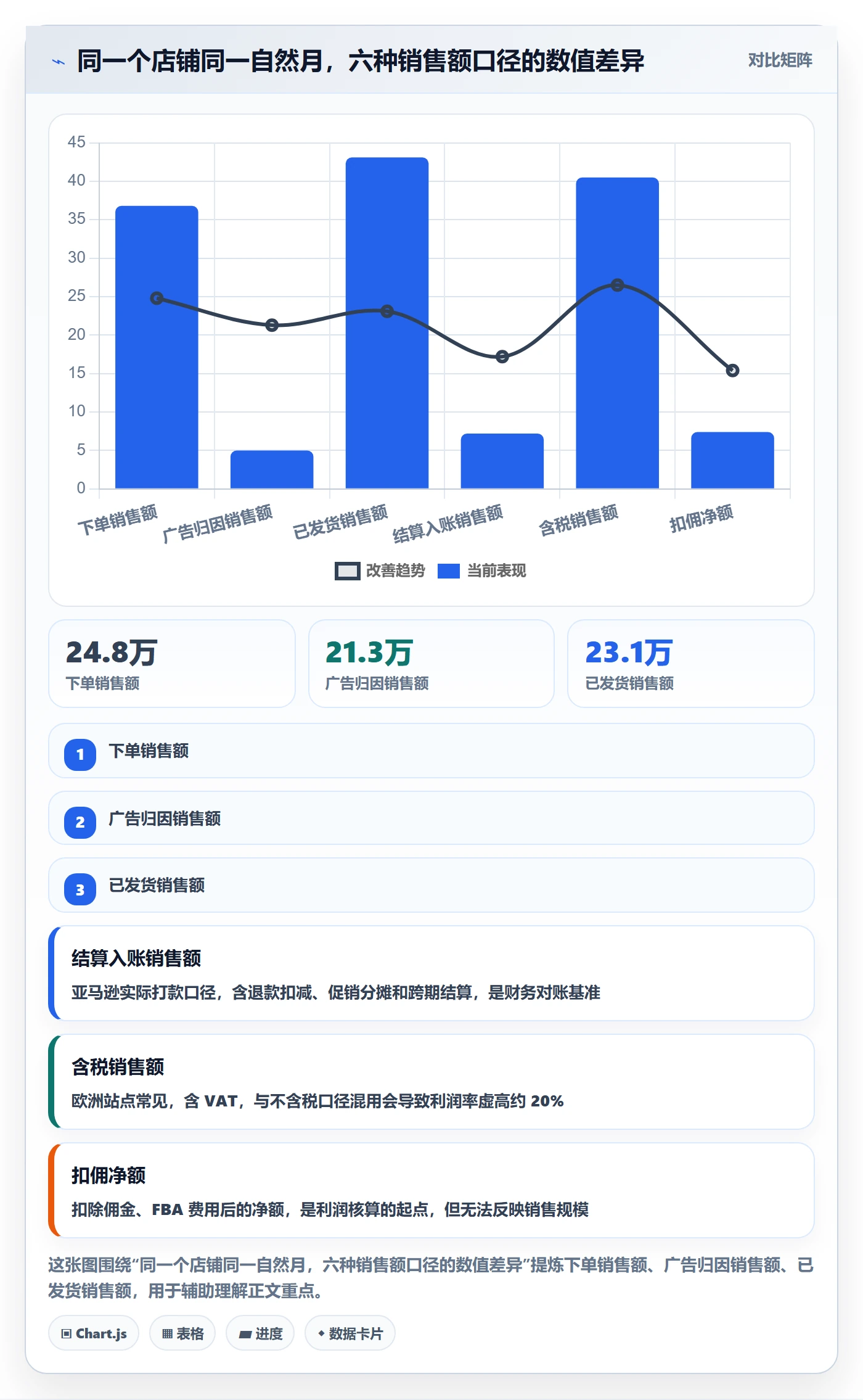
Task: Click the 进度 tag chip
Action: coord(260,1333)
